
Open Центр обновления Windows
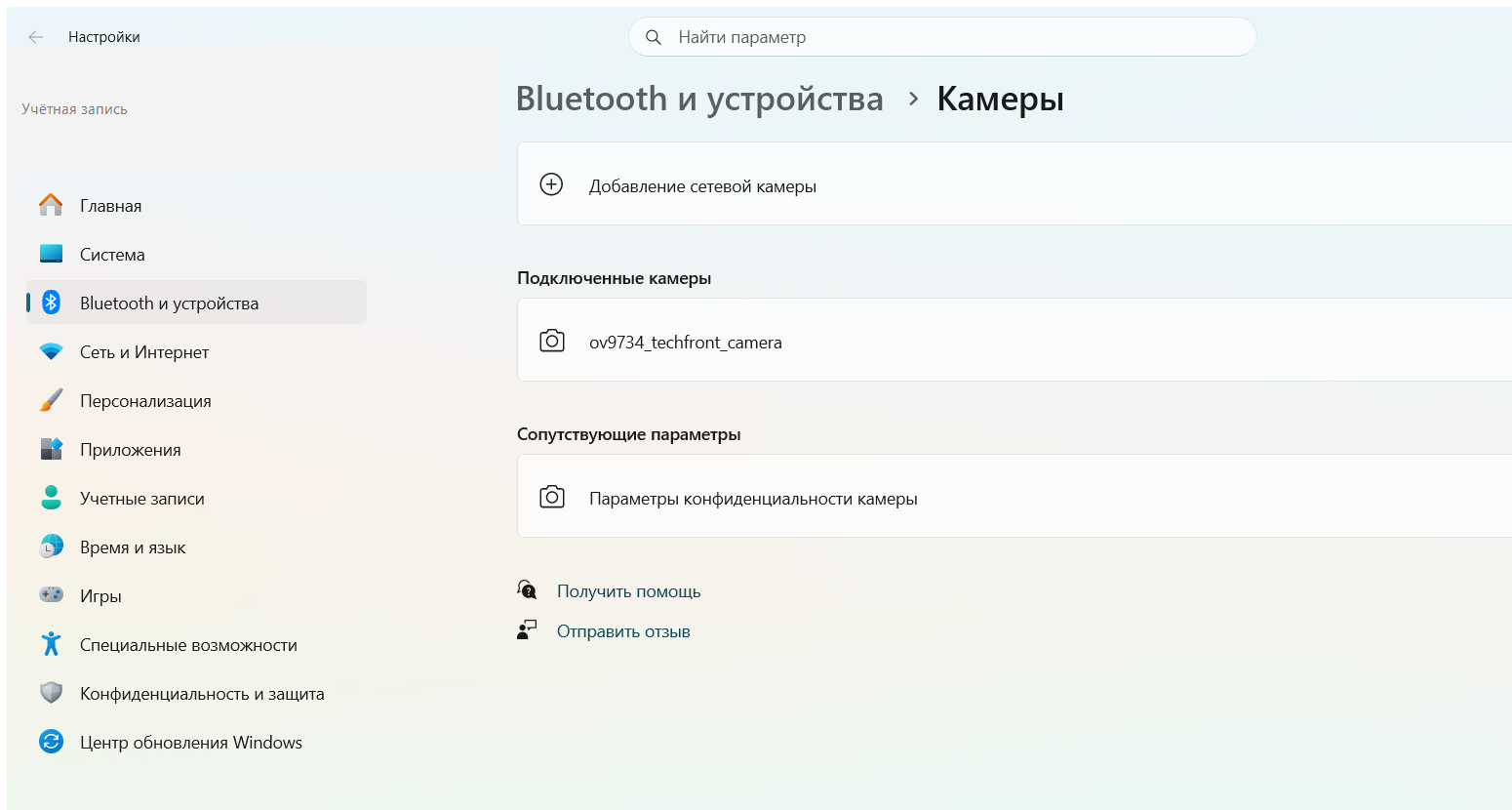196,742
